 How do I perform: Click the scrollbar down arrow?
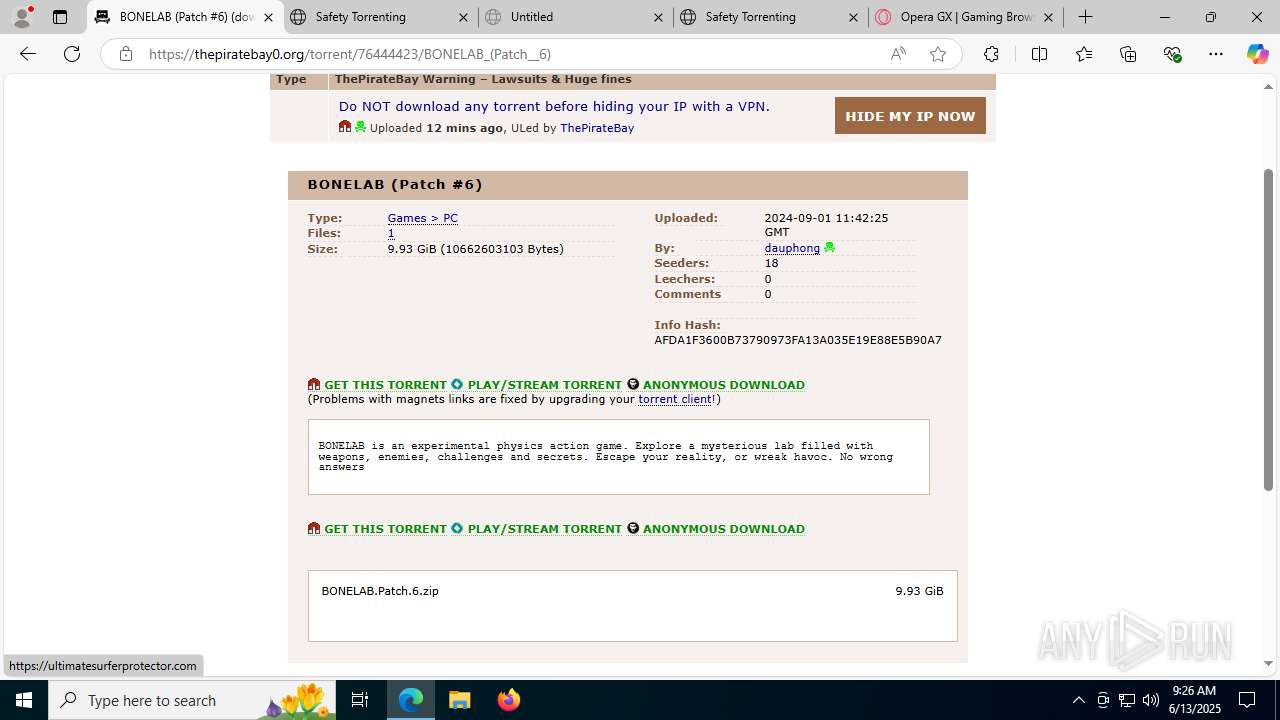(1269, 664)
